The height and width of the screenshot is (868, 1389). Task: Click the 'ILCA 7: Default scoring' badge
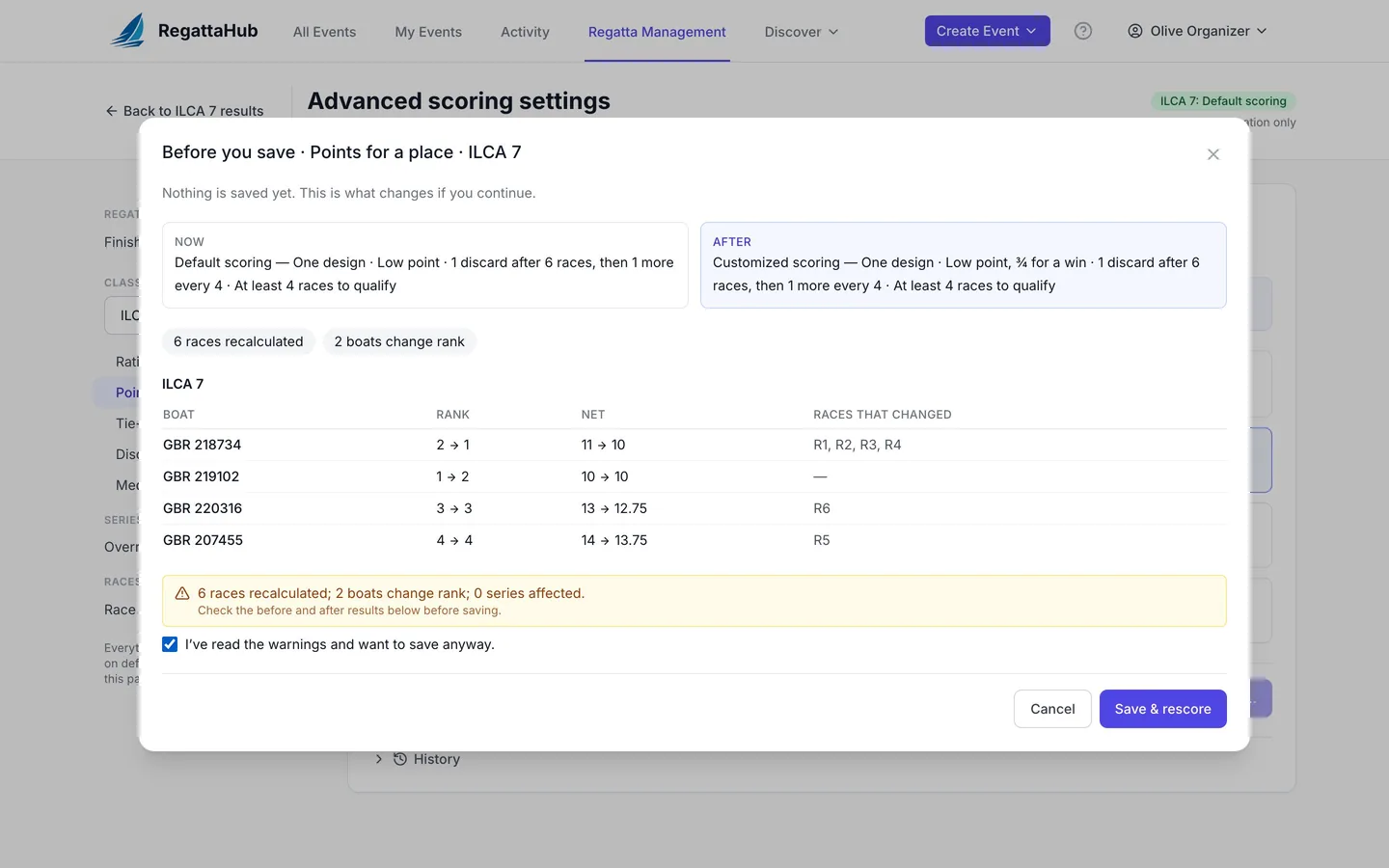tap(1223, 101)
